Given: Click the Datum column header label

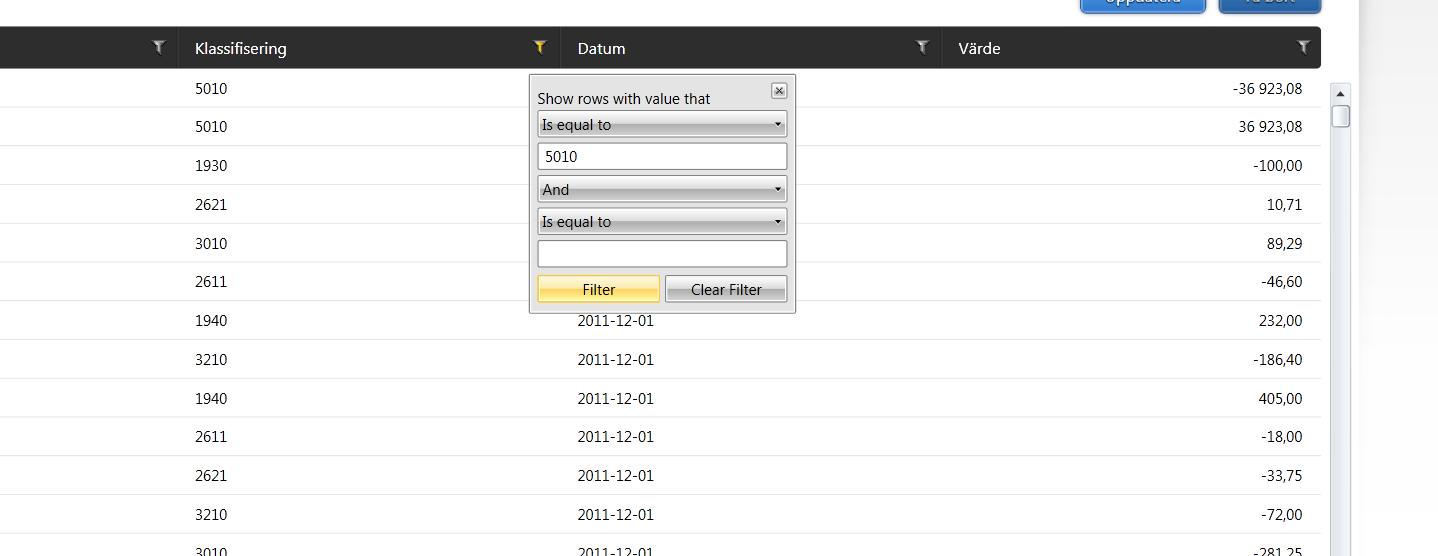Looking at the screenshot, I should 602,48.
